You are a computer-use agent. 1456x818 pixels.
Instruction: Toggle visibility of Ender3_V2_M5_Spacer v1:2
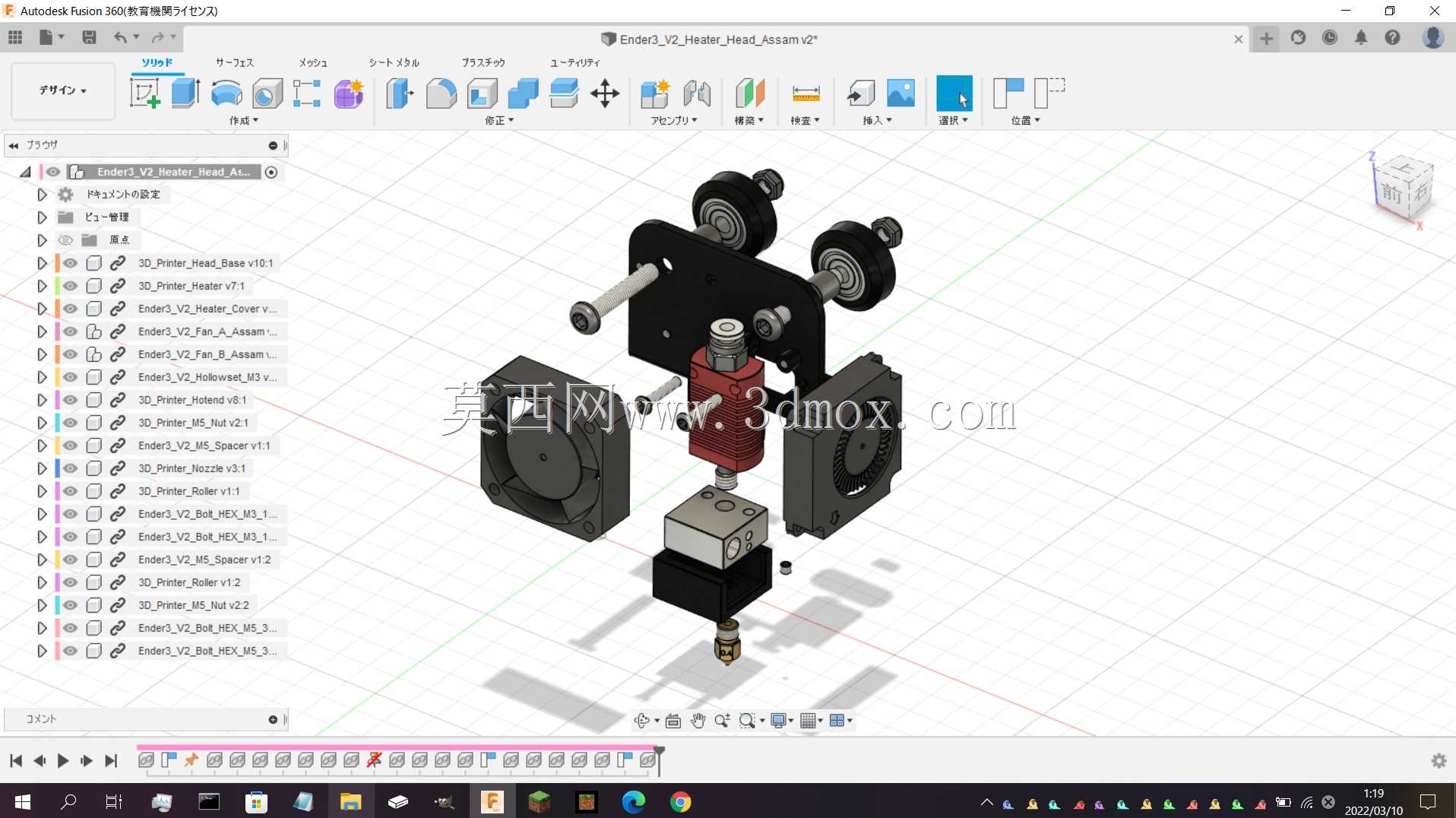tap(70, 560)
